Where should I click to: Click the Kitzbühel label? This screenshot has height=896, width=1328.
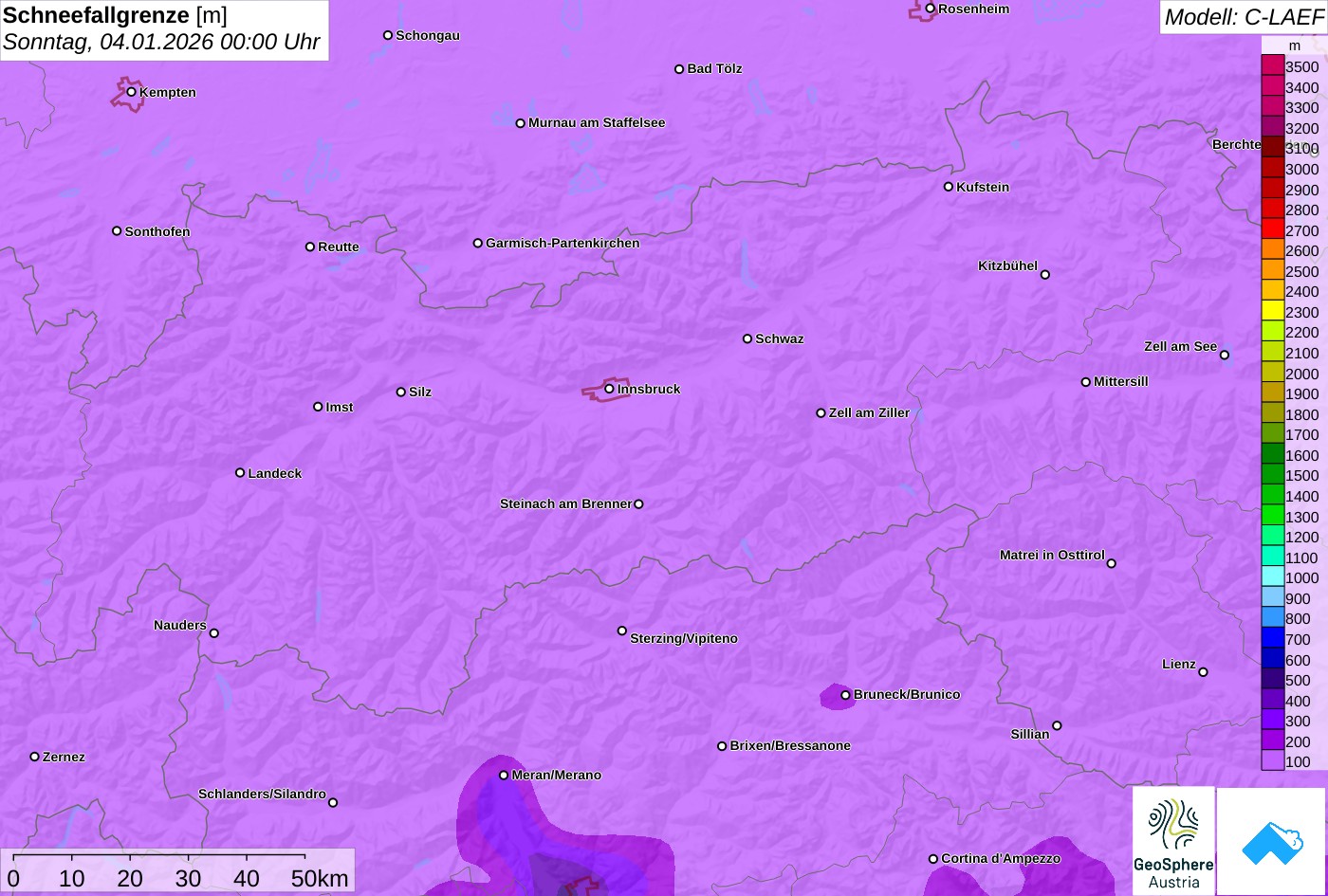coord(1007,265)
